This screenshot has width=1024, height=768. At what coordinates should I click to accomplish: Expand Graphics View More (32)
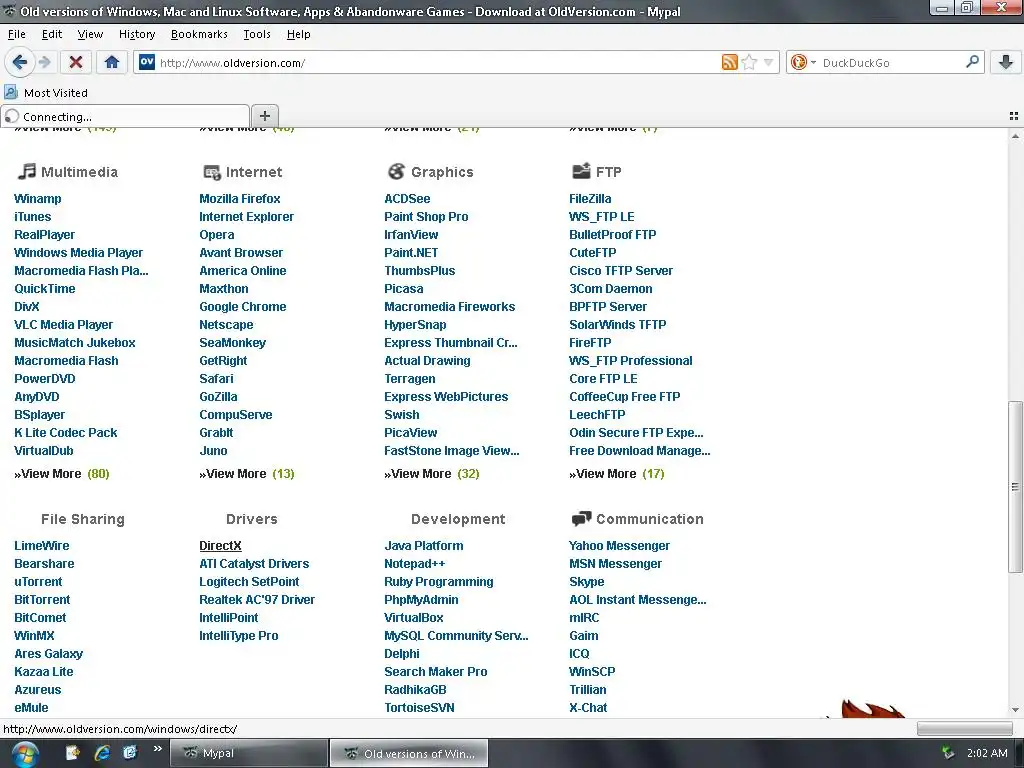click(x=432, y=473)
